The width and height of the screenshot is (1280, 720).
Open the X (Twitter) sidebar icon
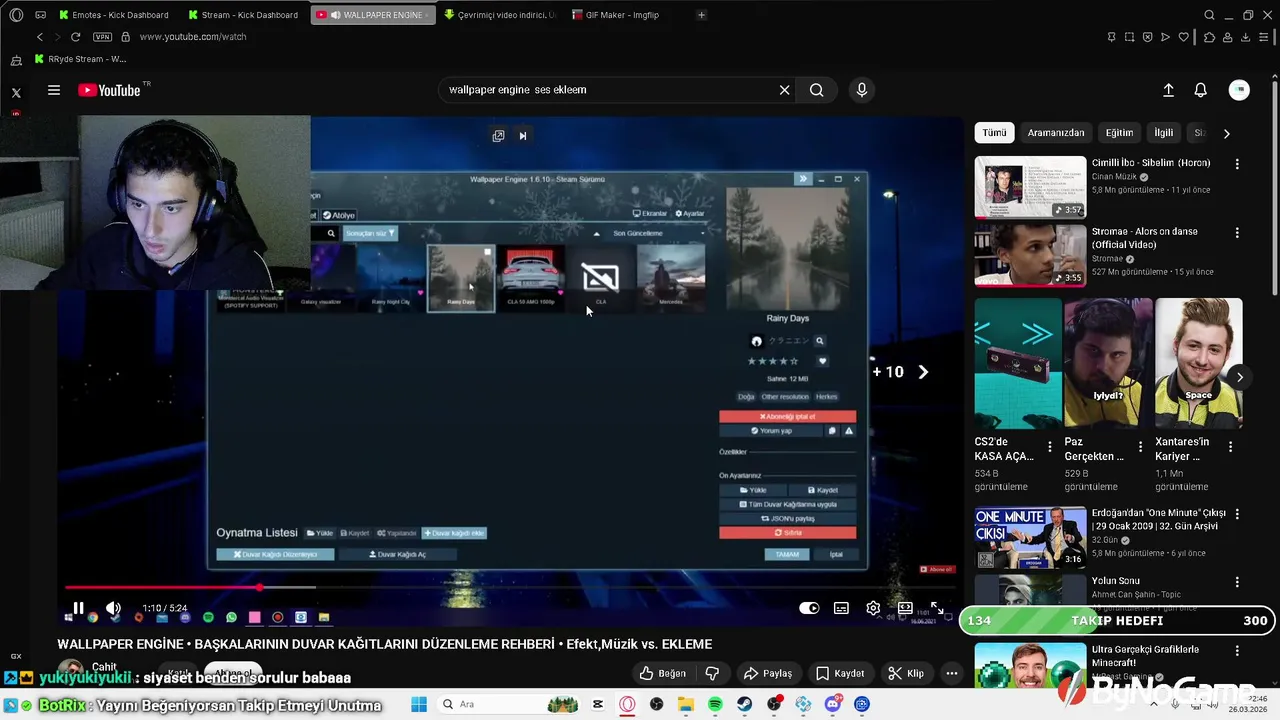16,92
